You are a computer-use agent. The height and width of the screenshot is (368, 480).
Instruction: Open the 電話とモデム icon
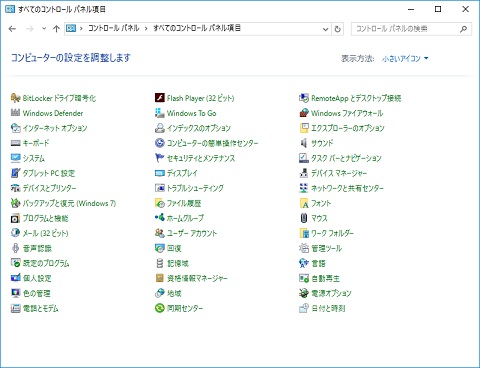[x=15, y=308]
